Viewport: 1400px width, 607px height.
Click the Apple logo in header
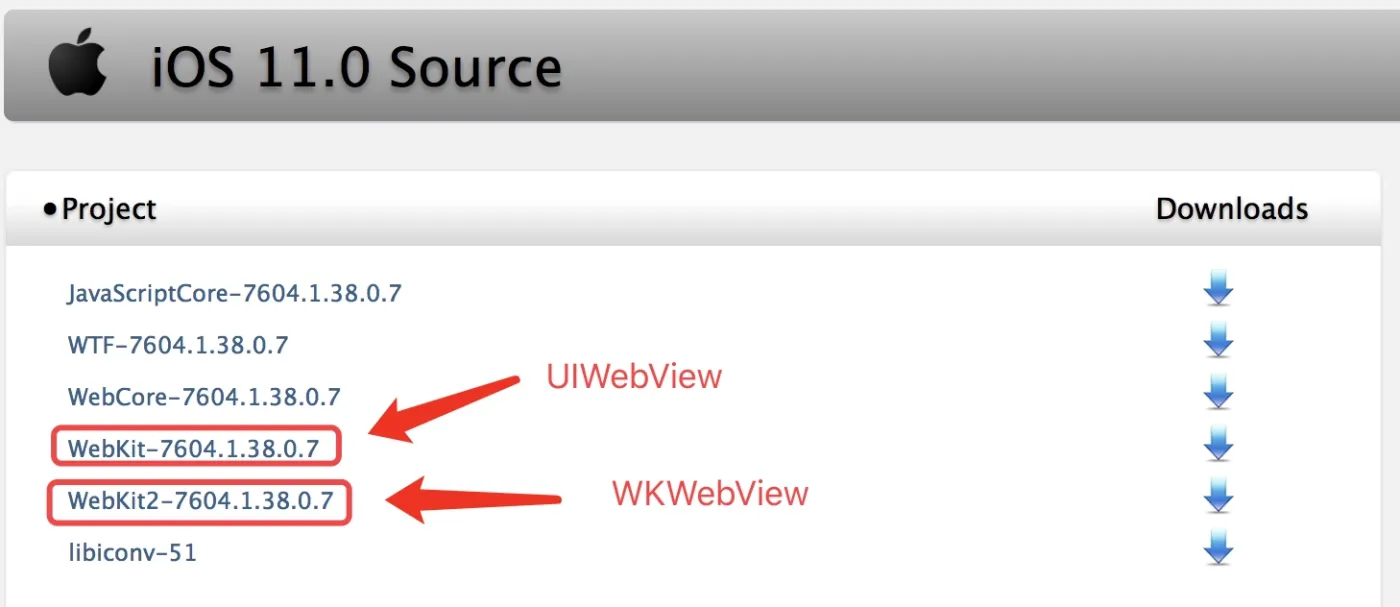77,65
